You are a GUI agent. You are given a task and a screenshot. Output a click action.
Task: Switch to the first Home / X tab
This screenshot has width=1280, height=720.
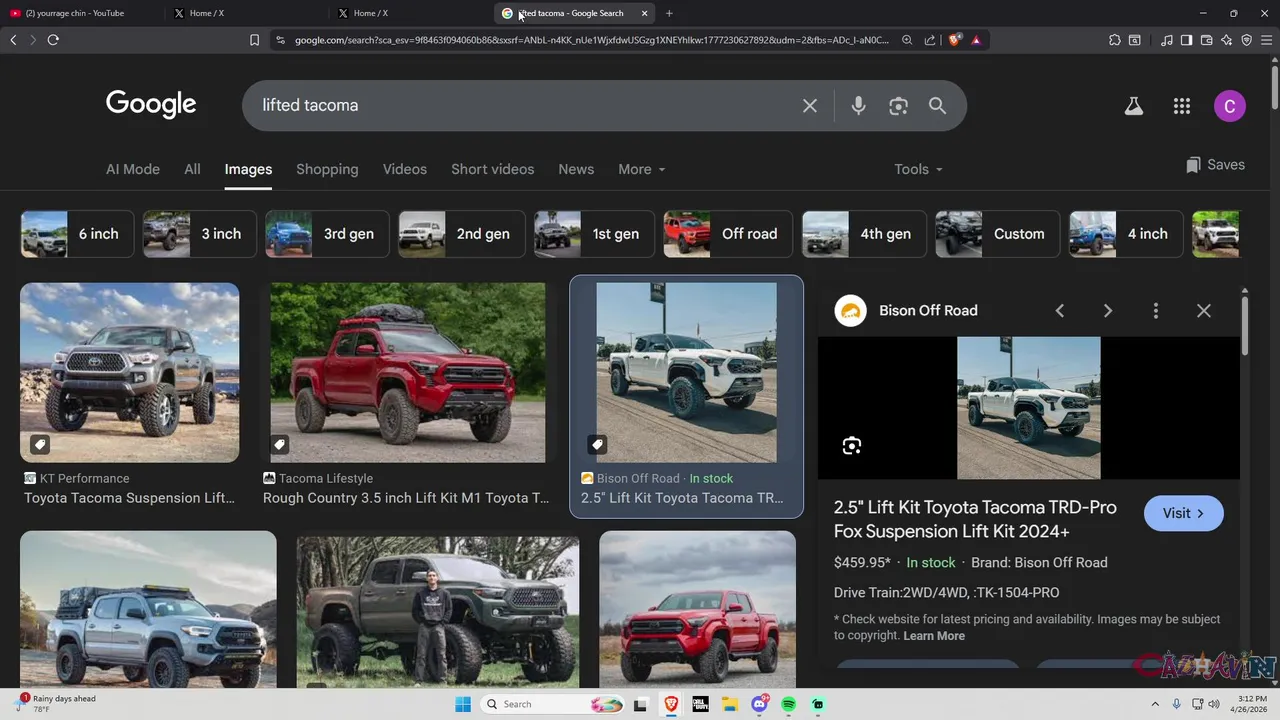click(245, 13)
